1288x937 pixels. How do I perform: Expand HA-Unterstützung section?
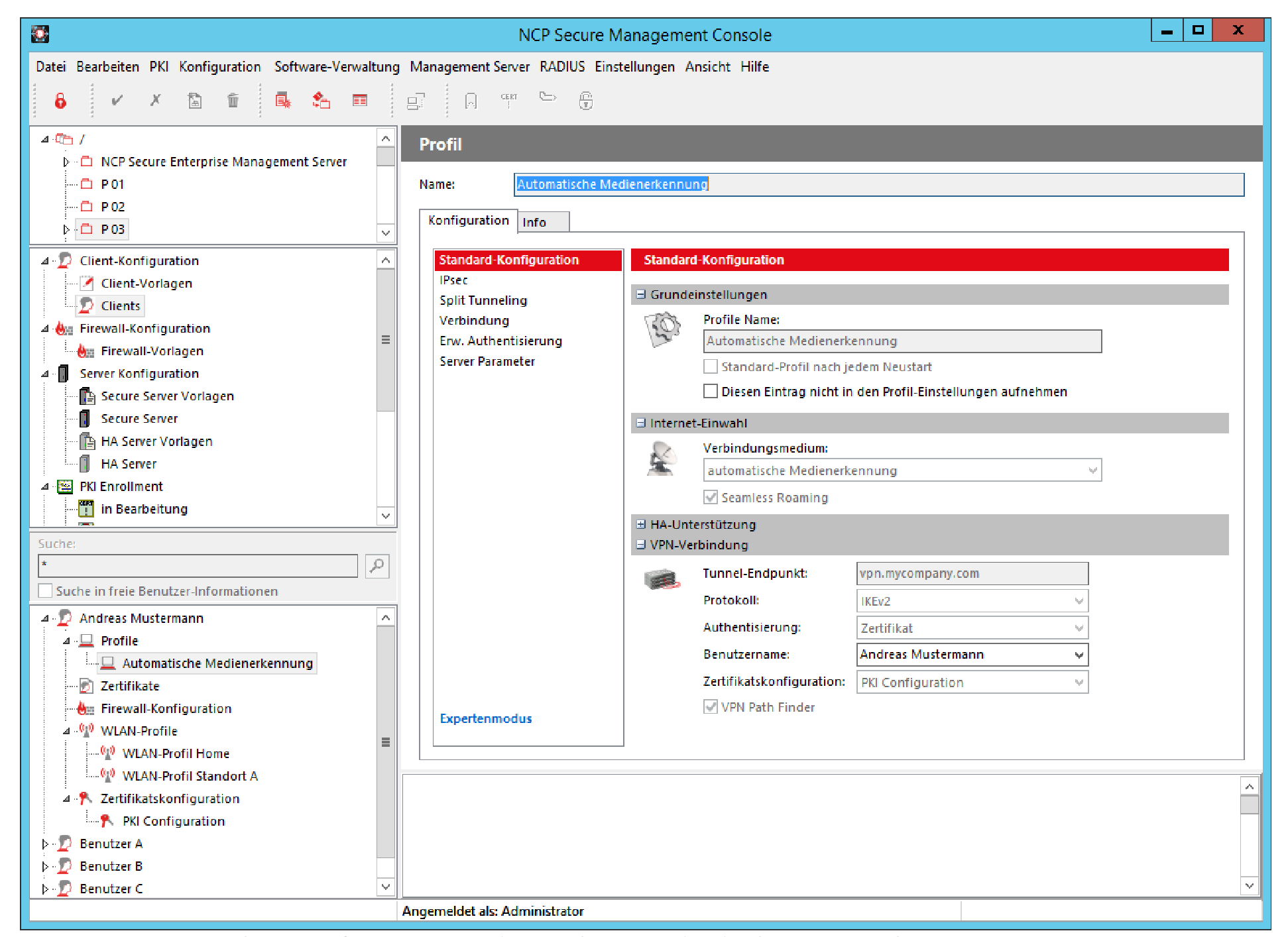coord(640,524)
